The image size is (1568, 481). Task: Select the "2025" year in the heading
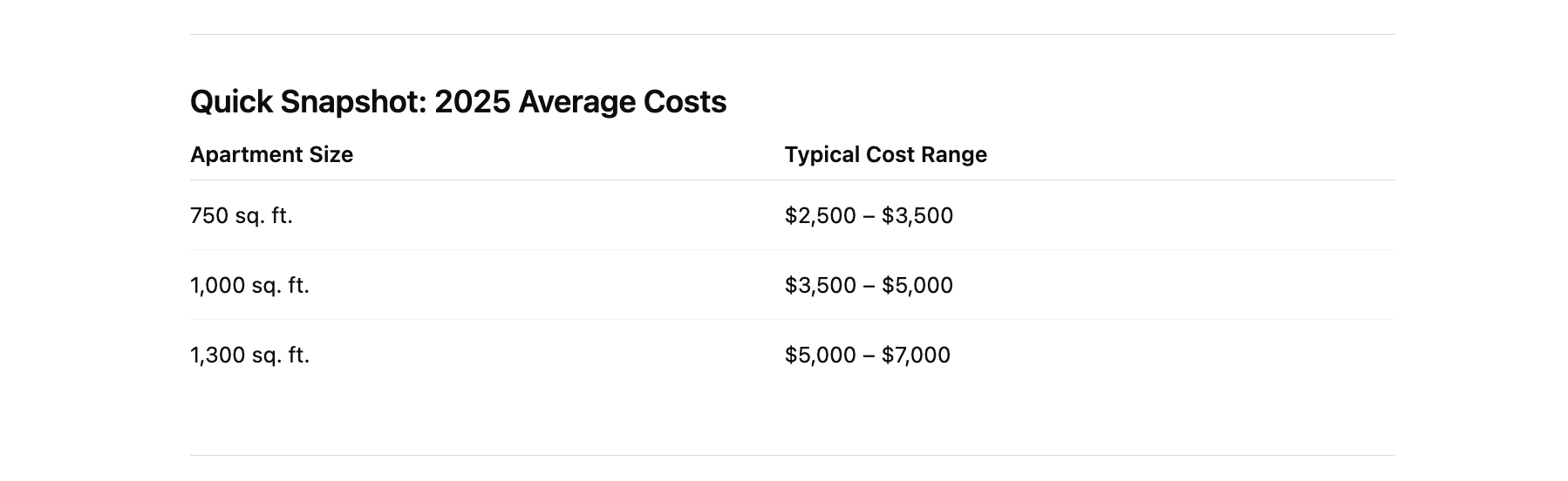click(x=472, y=101)
